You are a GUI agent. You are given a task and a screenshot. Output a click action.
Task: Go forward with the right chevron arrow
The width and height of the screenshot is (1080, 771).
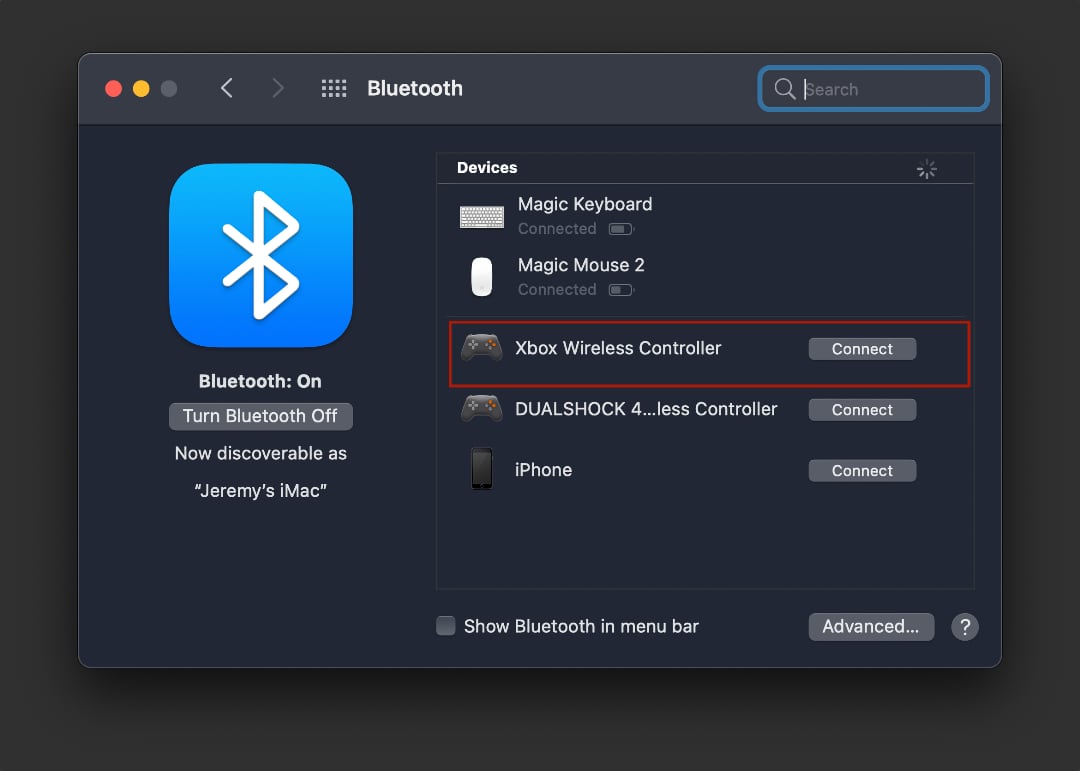pos(278,88)
